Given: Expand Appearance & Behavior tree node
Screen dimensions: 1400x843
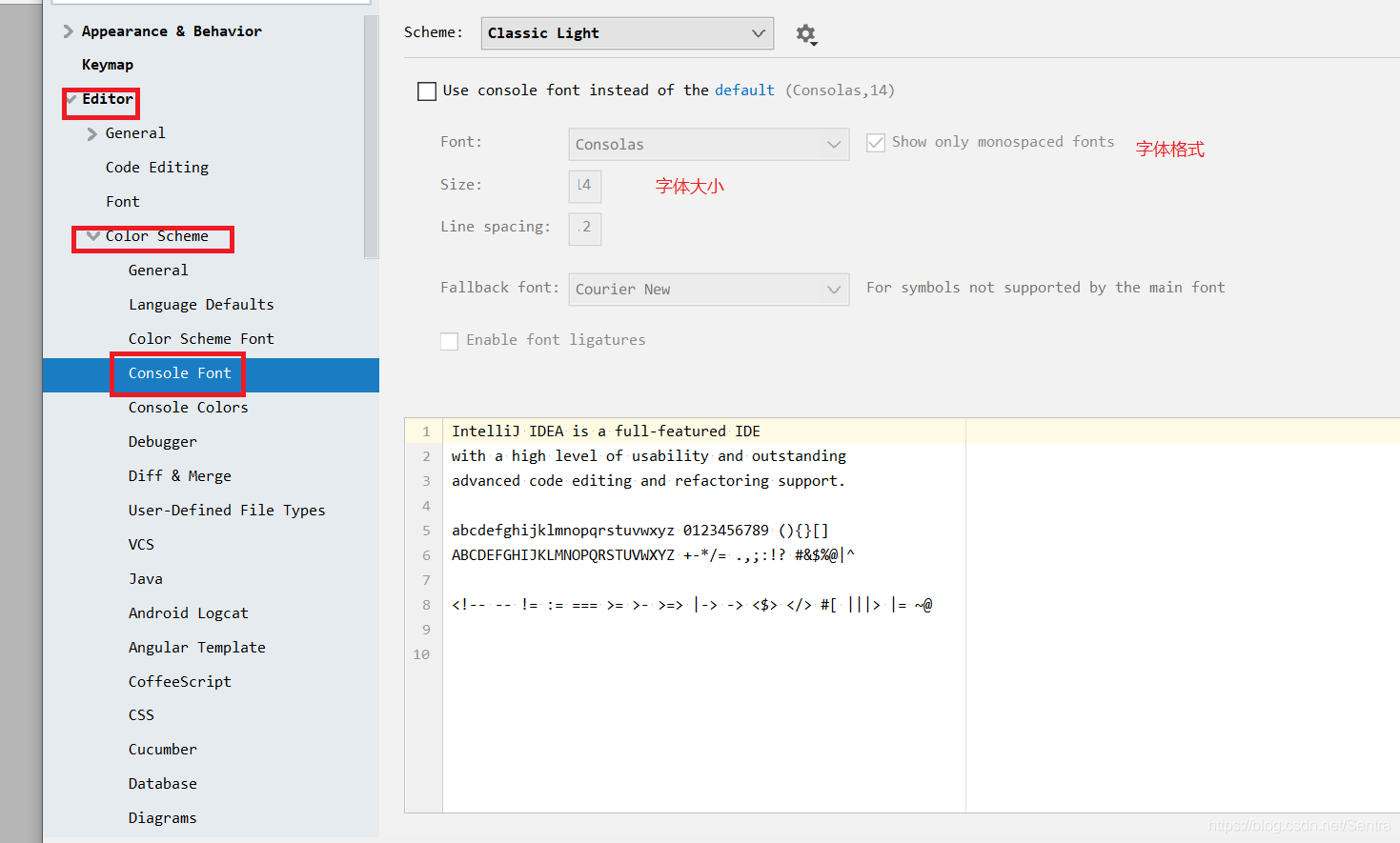Looking at the screenshot, I should coord(68,31).
